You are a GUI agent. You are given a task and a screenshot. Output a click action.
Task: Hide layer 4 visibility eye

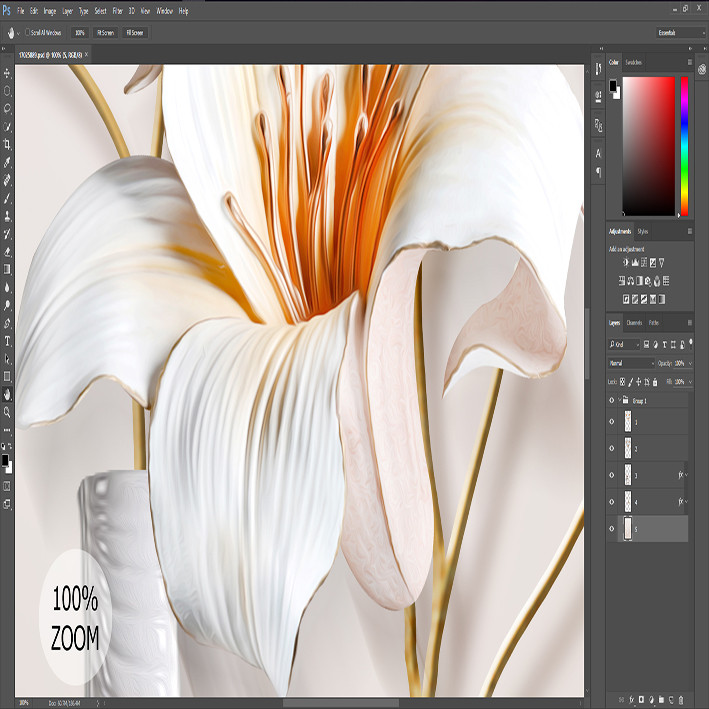(612, 501)
